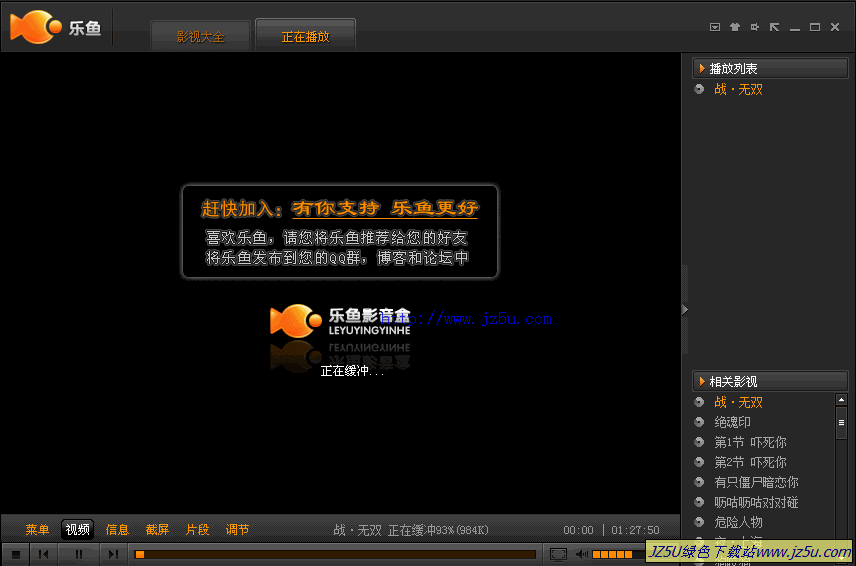Select 有只僵尸暗恋你 in related videos
The height and width of the screenshot is (566, 856).
(x=756, y=482)
